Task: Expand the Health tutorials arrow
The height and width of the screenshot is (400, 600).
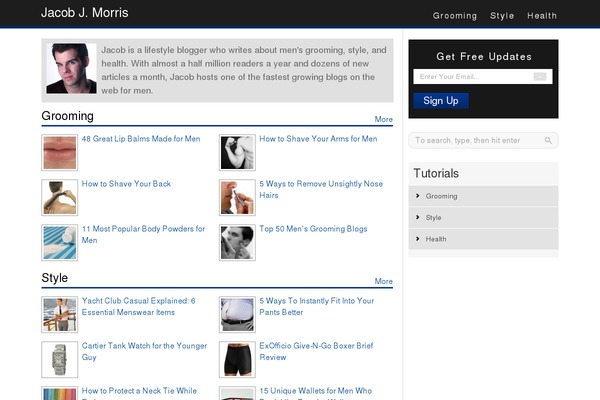Action: tap(417, 238)
